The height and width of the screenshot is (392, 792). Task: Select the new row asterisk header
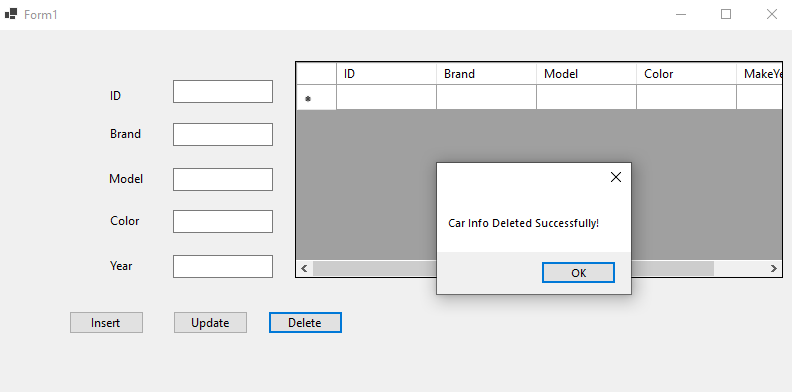point(316,97)
